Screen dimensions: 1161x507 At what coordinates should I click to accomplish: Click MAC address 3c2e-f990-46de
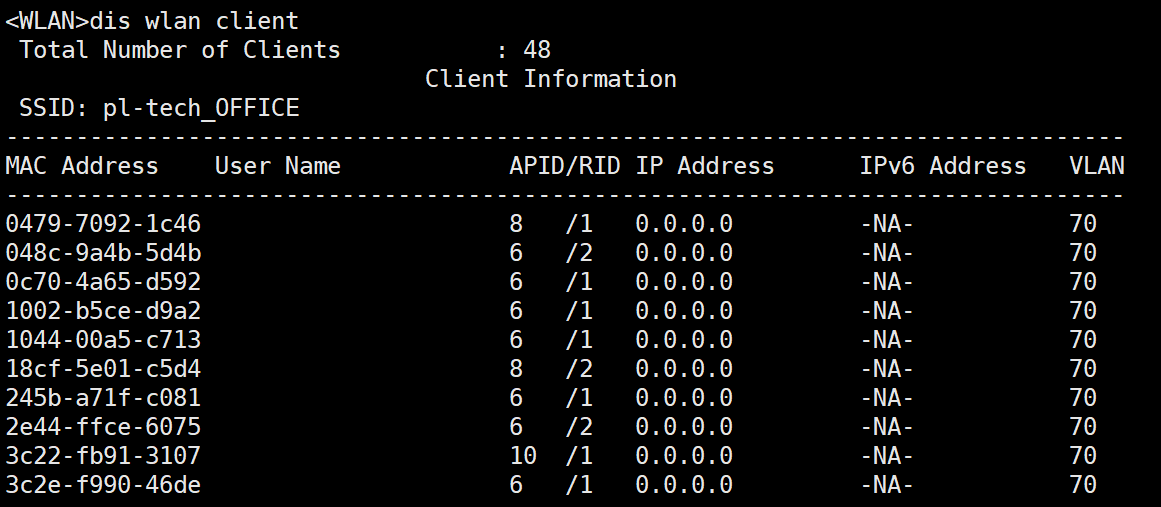[x=103, y=485]
